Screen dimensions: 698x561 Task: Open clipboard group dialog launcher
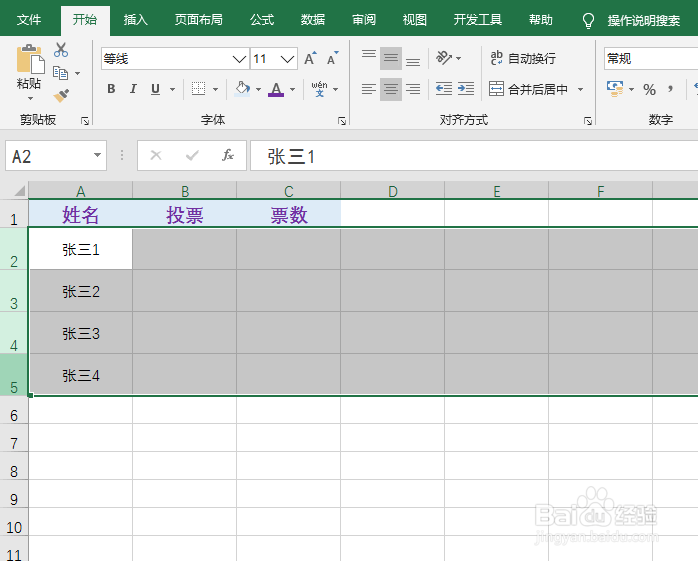85,121
